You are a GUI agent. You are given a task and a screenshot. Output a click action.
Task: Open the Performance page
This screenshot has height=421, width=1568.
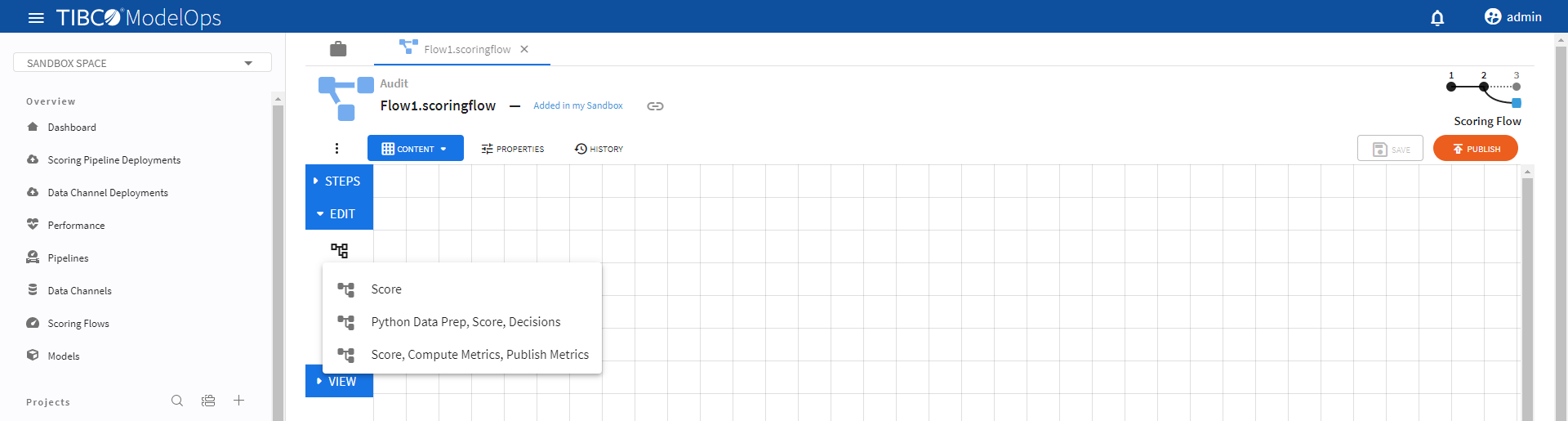point(76,226)
